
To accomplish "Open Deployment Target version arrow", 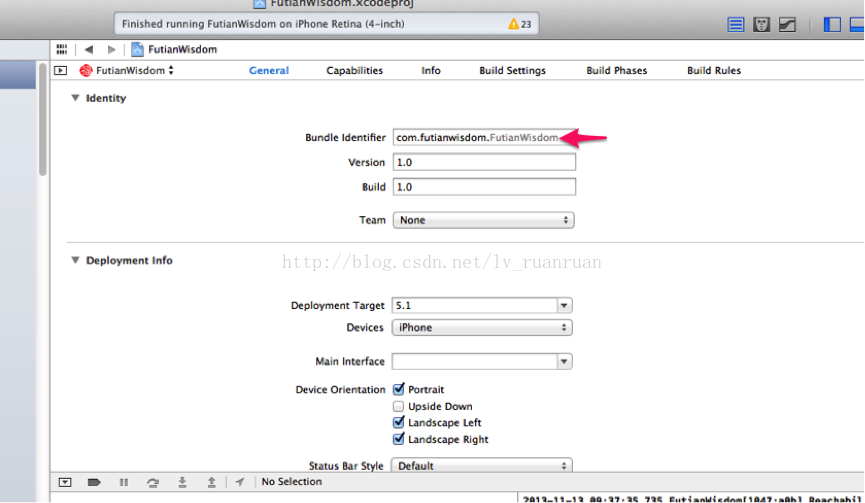I will click(564, 305).
